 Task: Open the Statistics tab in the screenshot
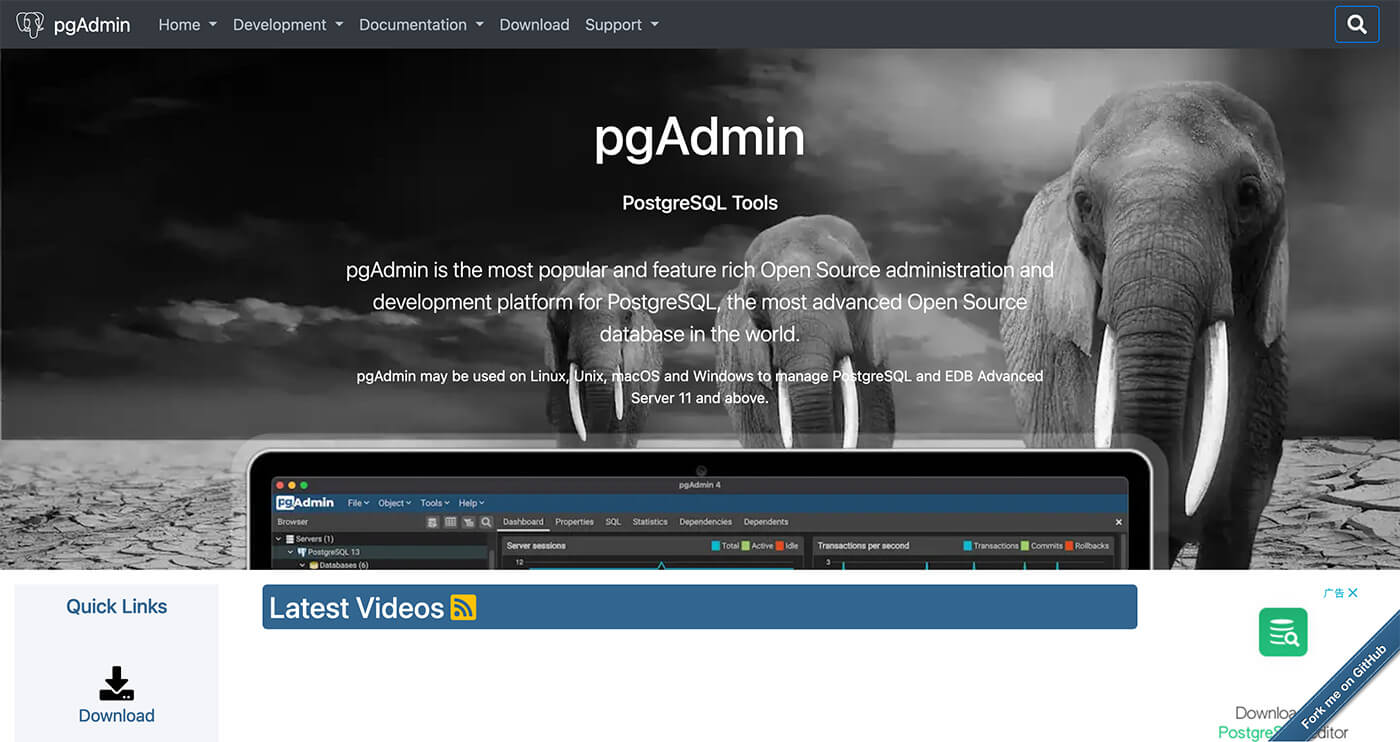650,522
